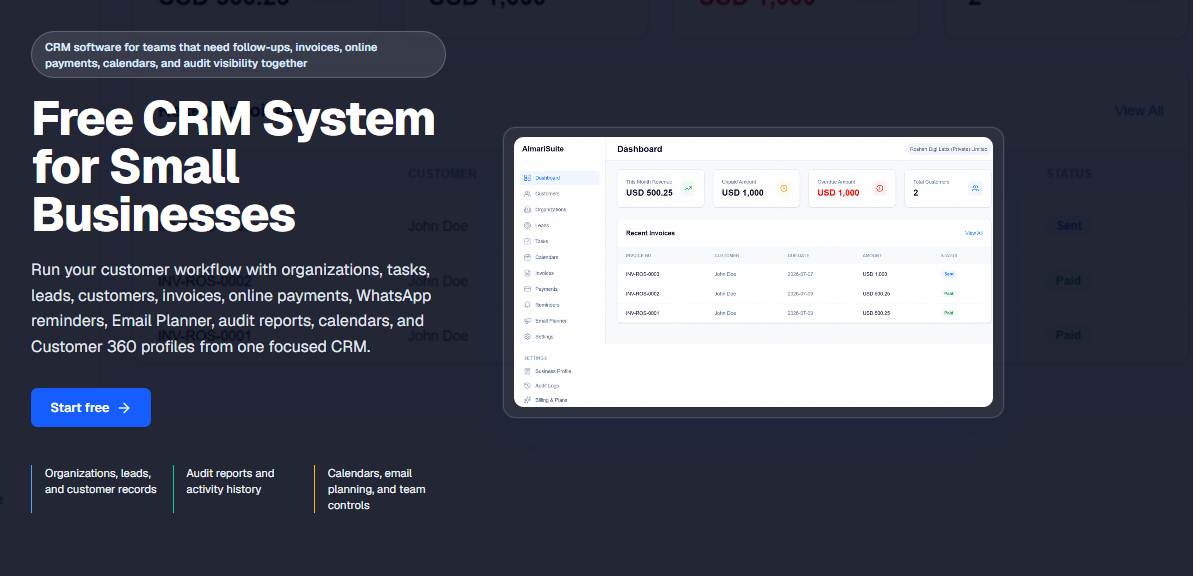Click the Calendars, email planning feature text

click(377, 489)
